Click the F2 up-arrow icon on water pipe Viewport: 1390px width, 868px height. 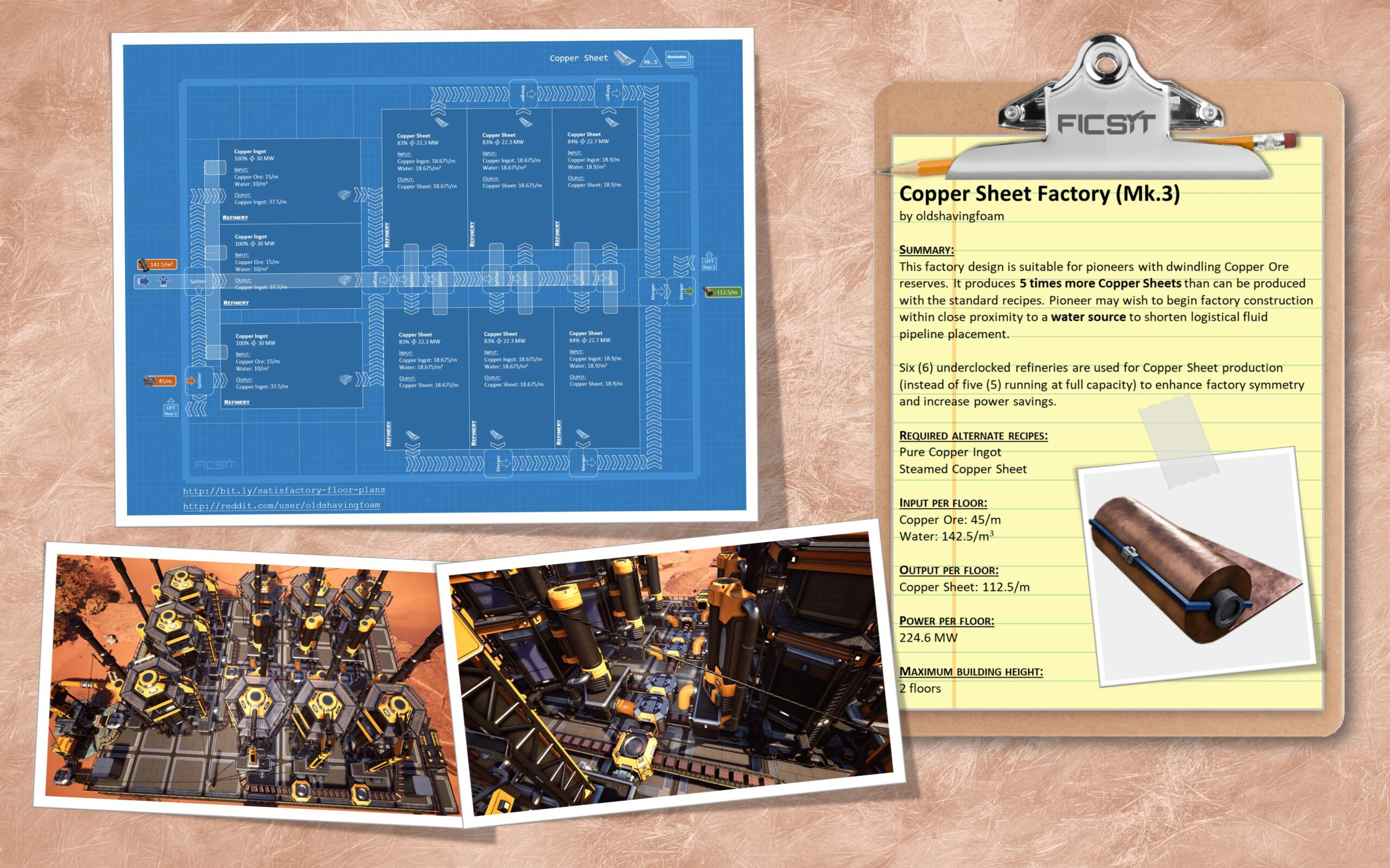(x=163, y=281)
